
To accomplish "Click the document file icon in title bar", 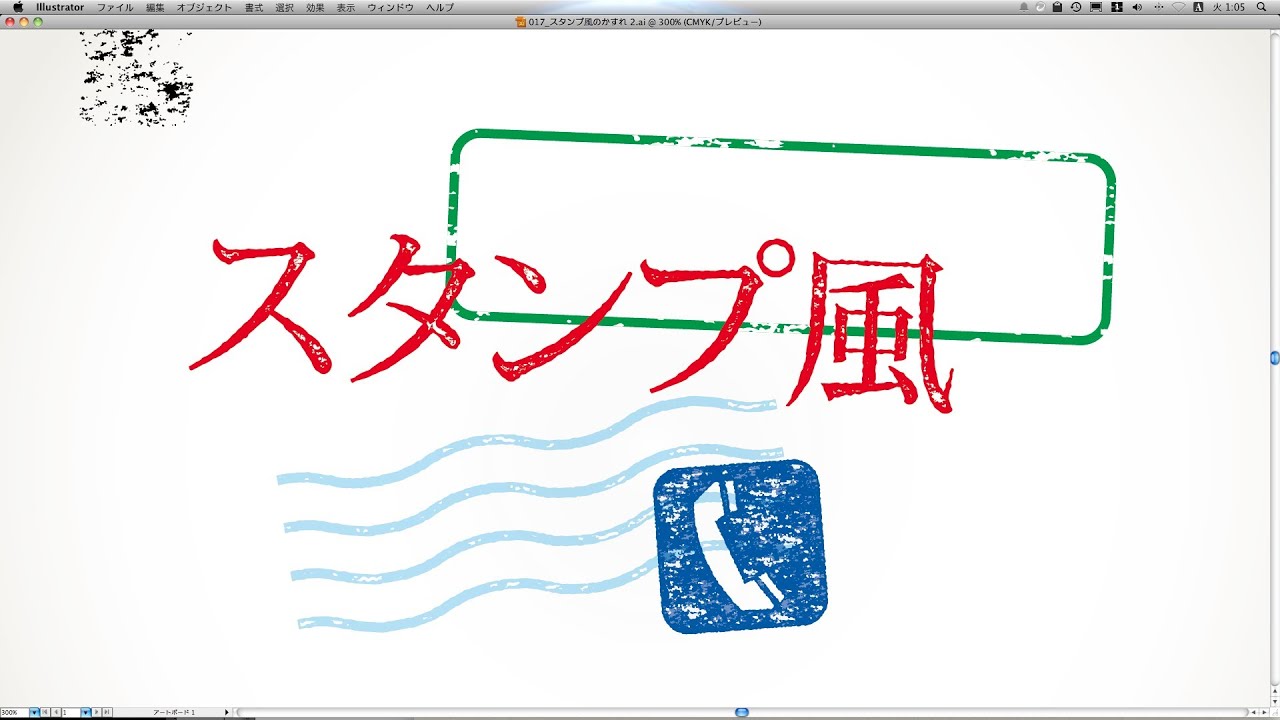I will tap(521, 21).
